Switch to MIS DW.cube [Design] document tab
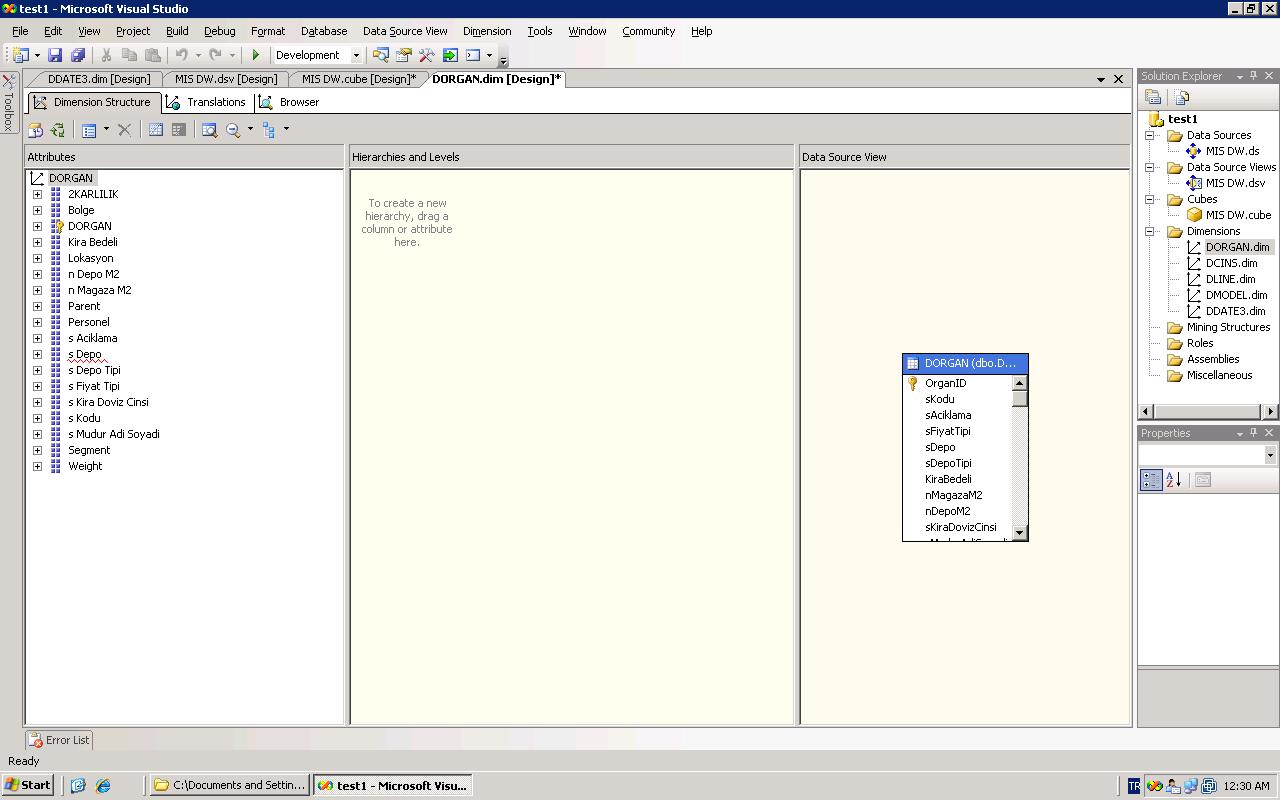Screen dimensions: 1280x800 pos(359,79)
